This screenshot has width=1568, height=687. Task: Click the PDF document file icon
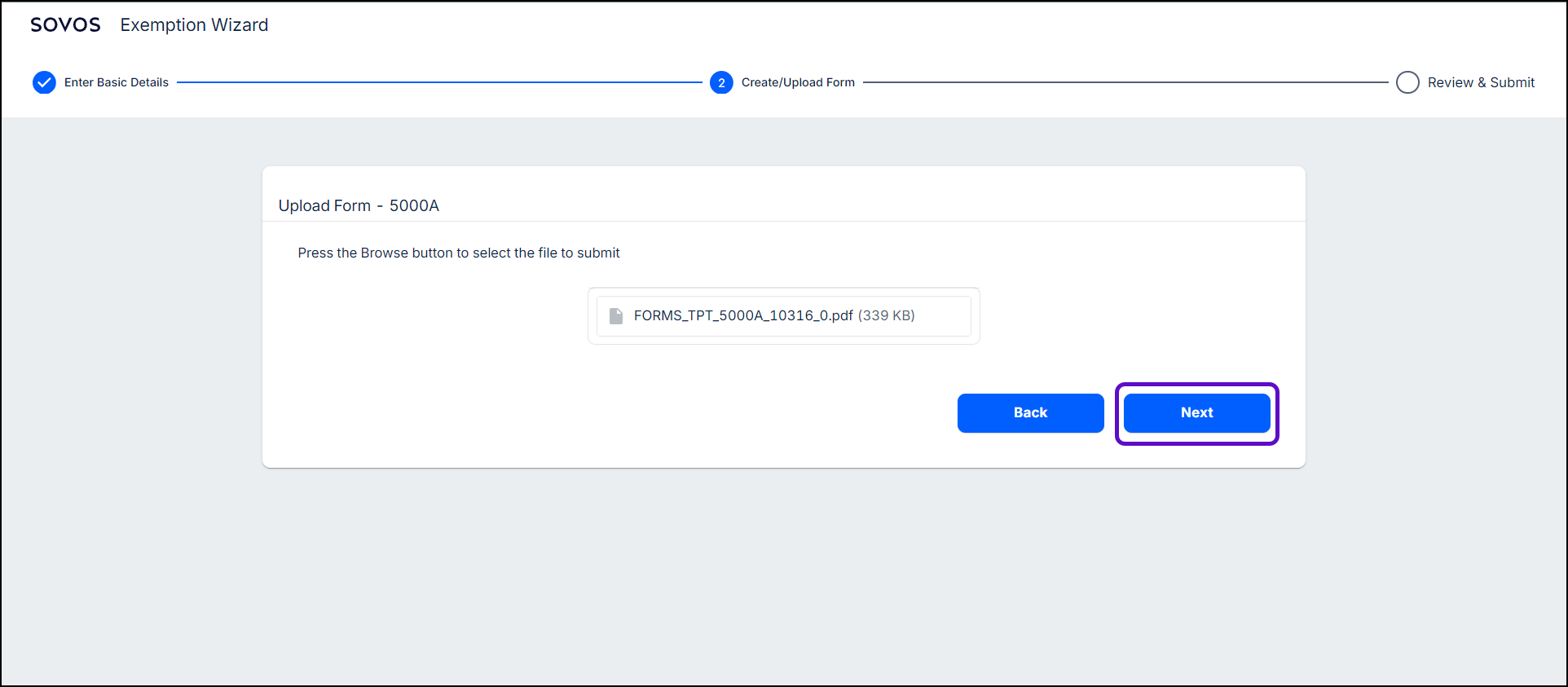pyautogui.click(x=616, y=316)
